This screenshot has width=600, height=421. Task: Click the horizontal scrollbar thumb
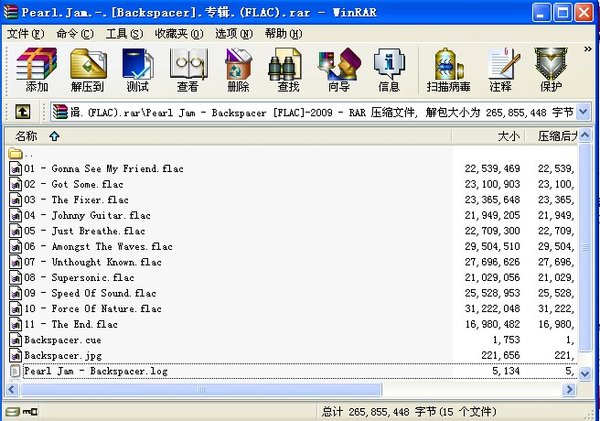tap(201, 389)
